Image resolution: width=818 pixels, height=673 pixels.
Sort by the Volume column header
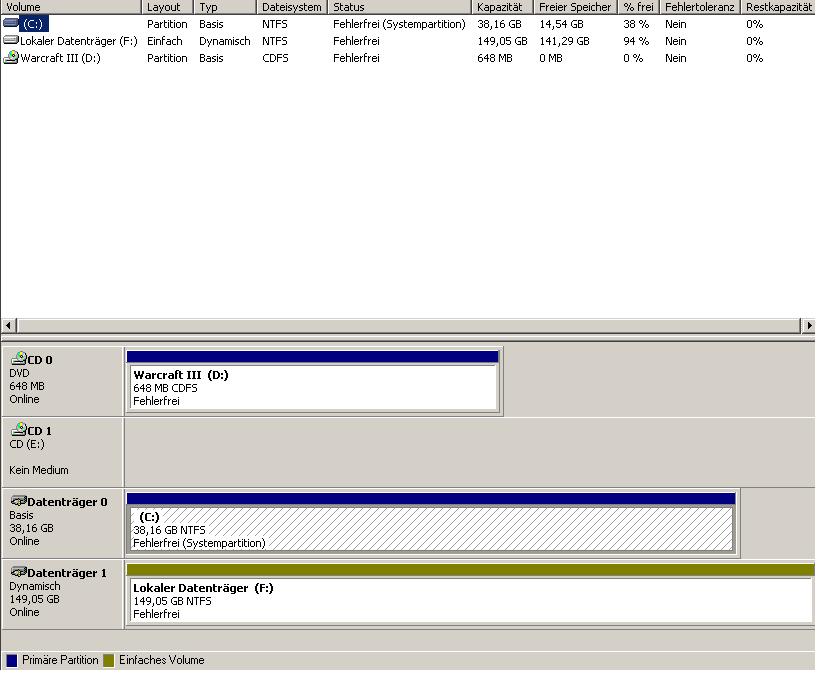coord(70,7)
